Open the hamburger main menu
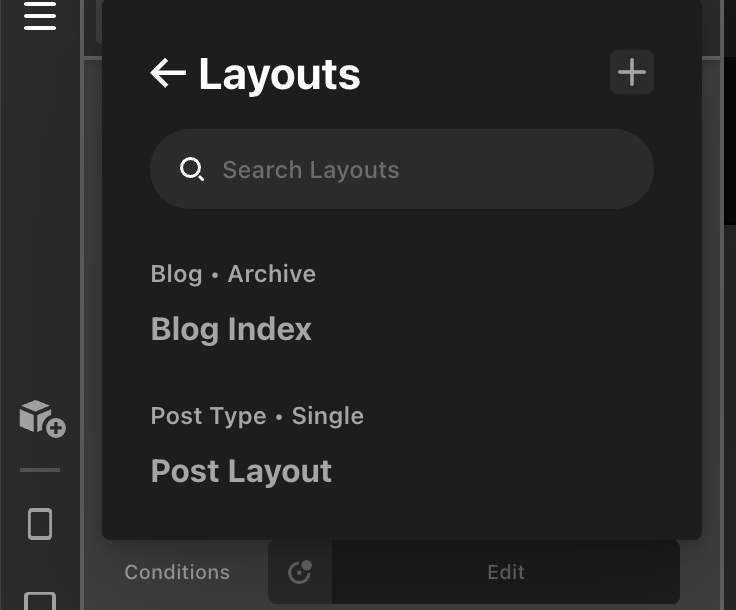This screenshot has height=610, width=736. 40,16
